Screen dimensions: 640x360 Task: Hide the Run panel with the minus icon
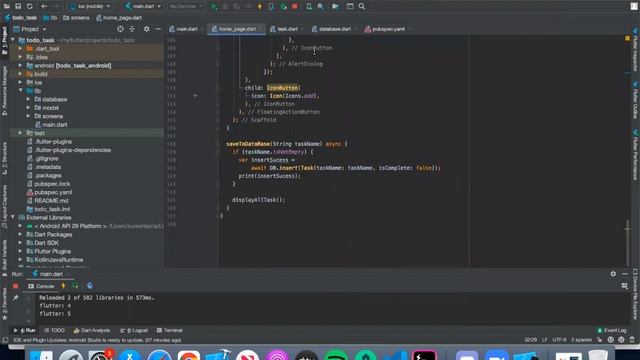coord(625,274)
